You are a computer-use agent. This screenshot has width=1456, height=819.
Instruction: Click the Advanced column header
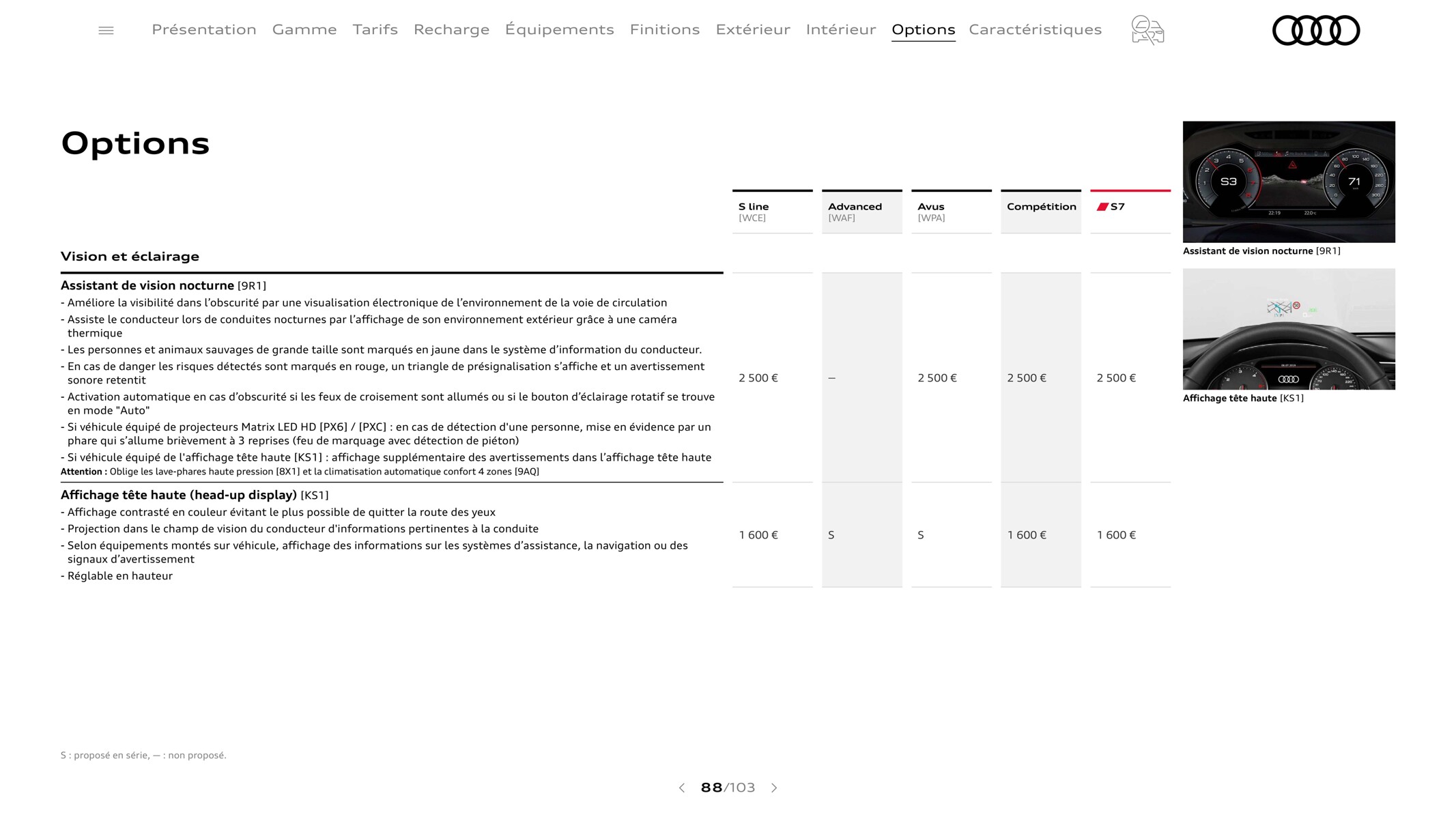[861, 212]
